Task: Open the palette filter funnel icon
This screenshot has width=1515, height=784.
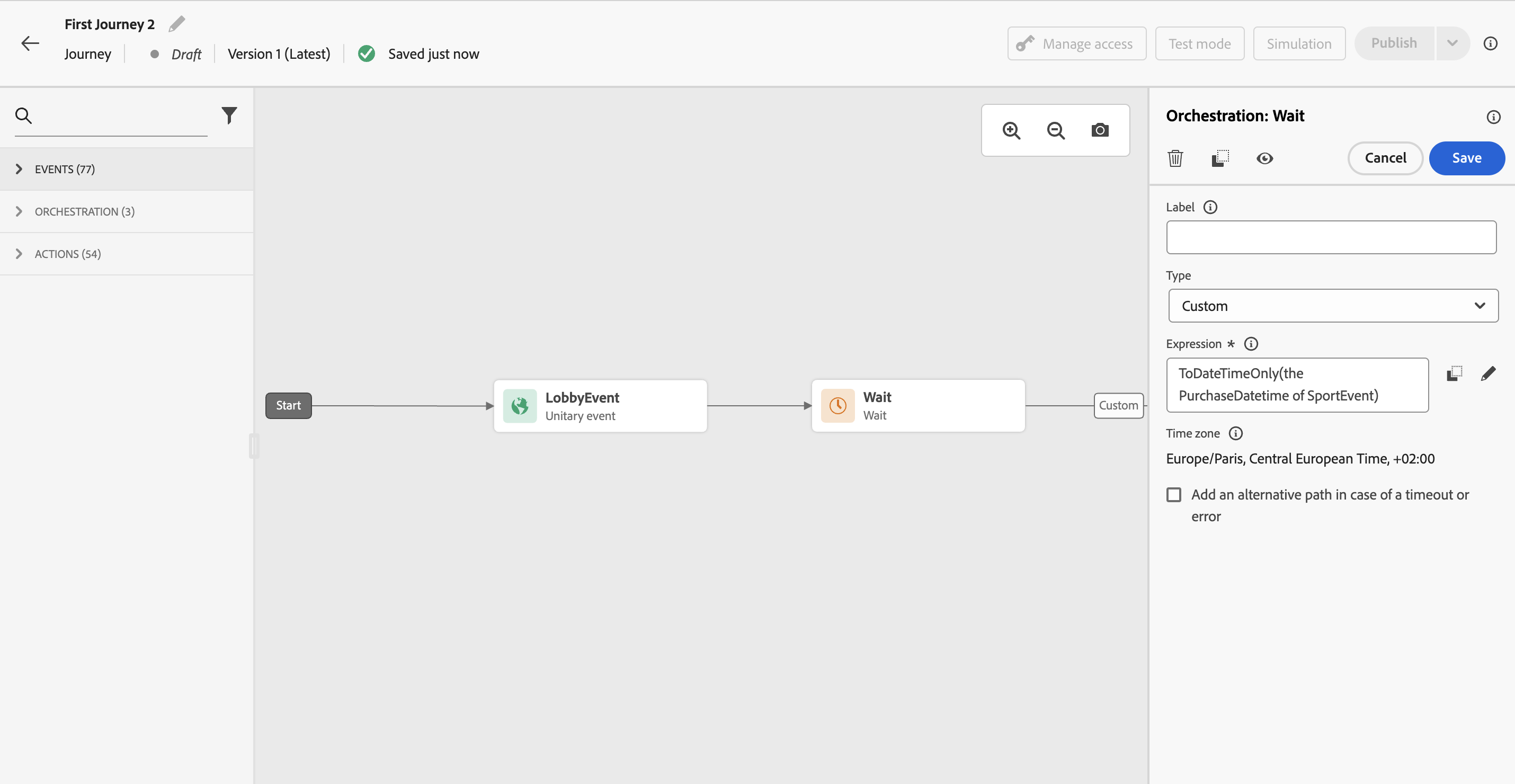Action: click(x=229, y=115)
